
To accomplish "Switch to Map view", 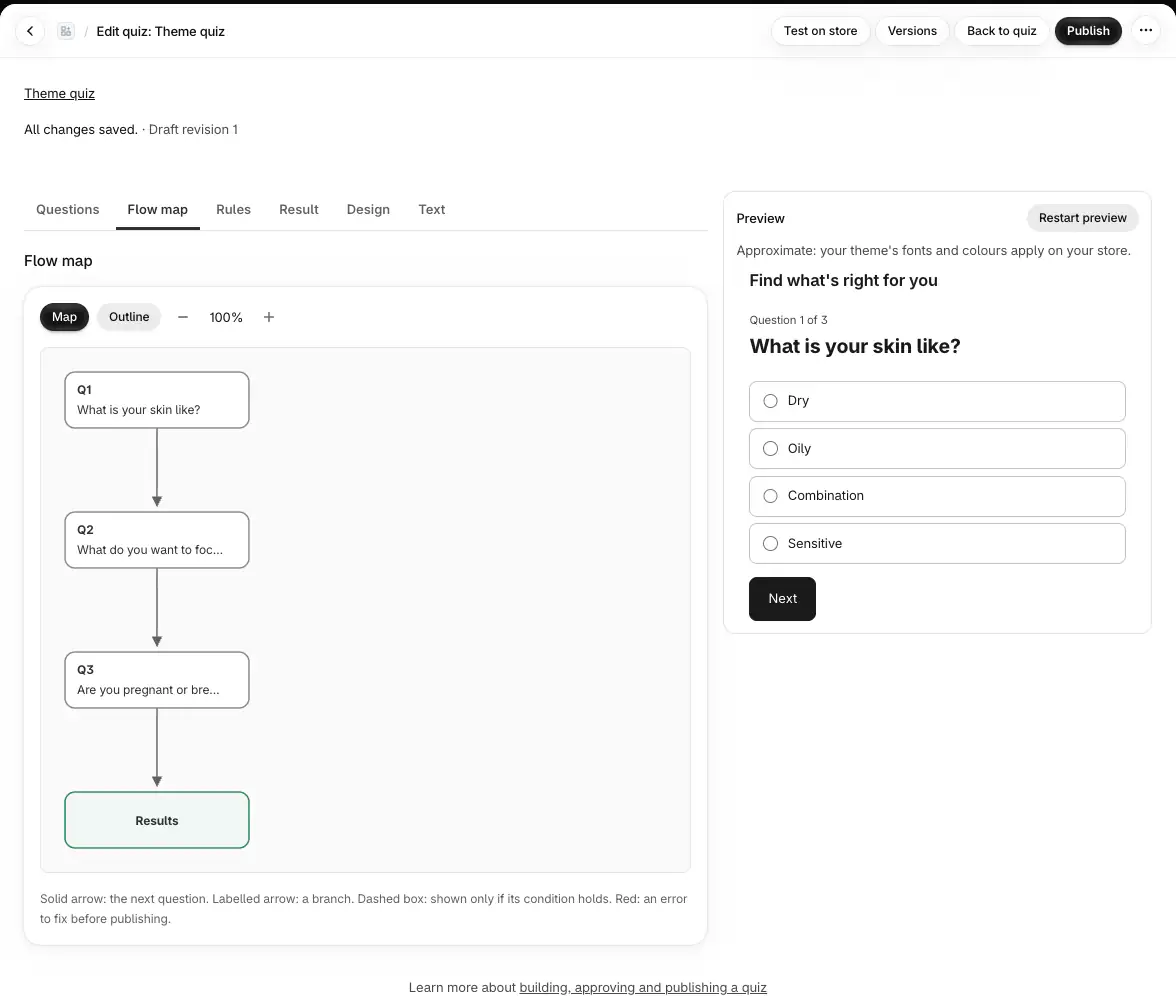I will click(64, 317).
